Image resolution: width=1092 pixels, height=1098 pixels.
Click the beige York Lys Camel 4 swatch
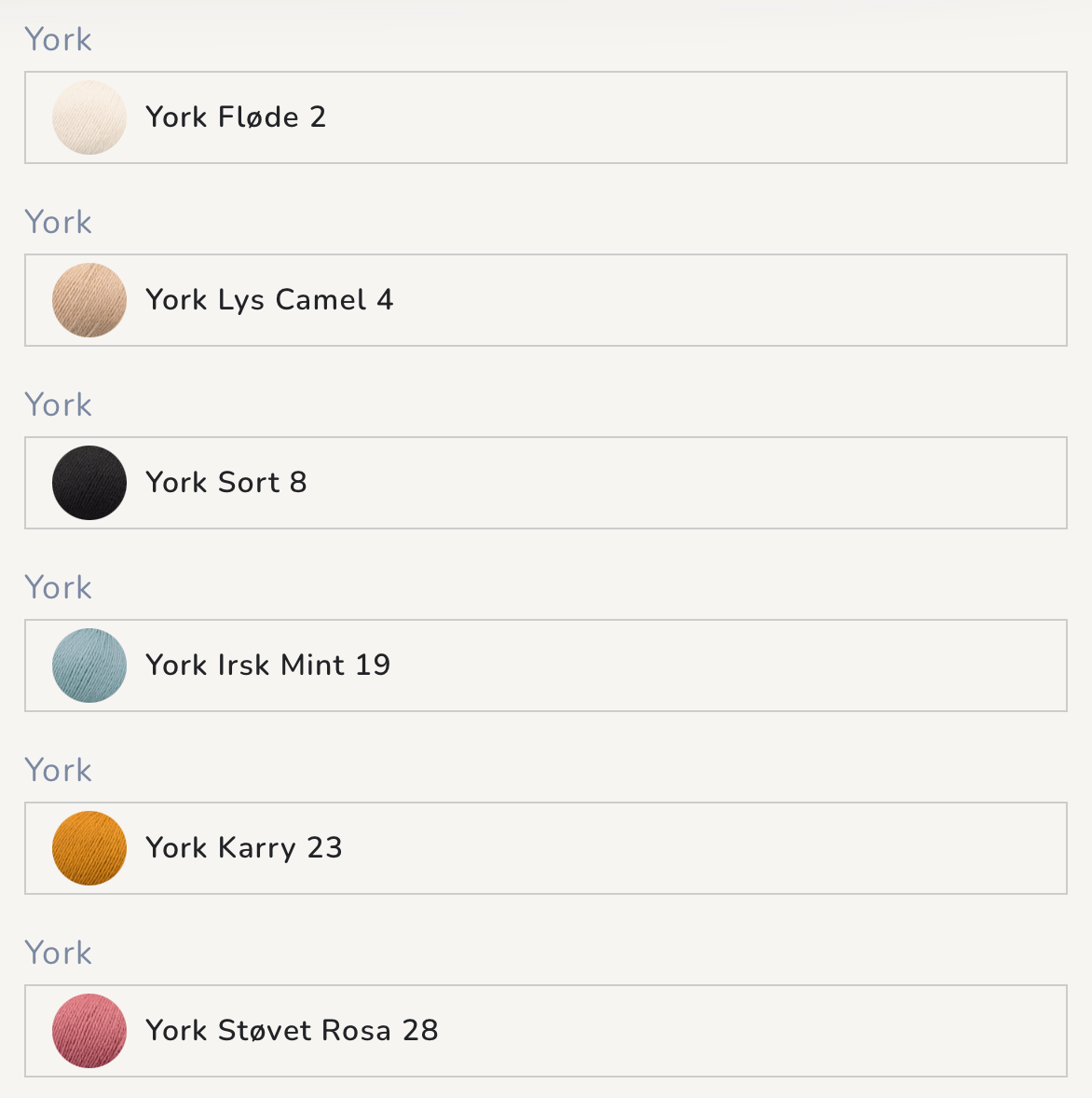pos(89,300)
